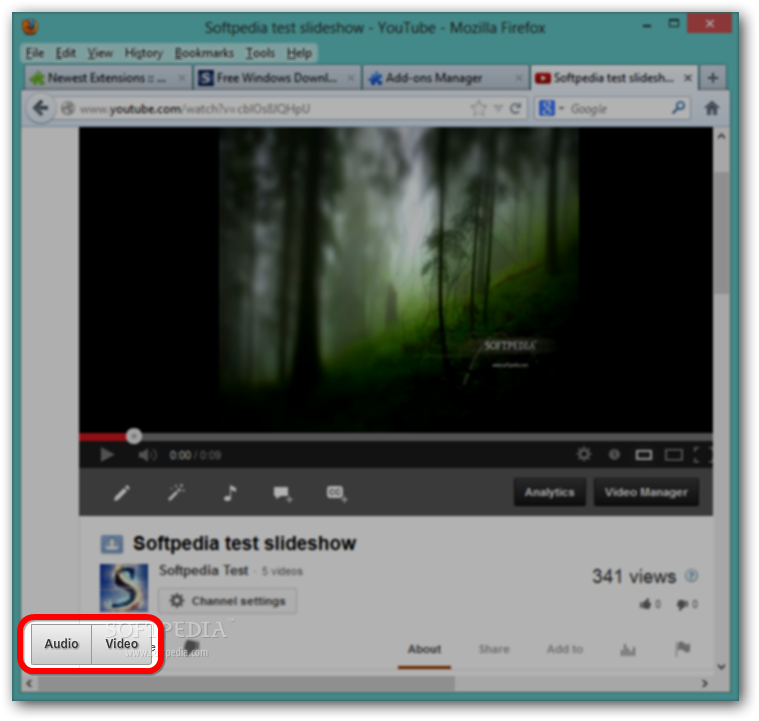Open audio music note editor icon
The height and width of the screenshot is (721, 759).
tap(229, 493)
